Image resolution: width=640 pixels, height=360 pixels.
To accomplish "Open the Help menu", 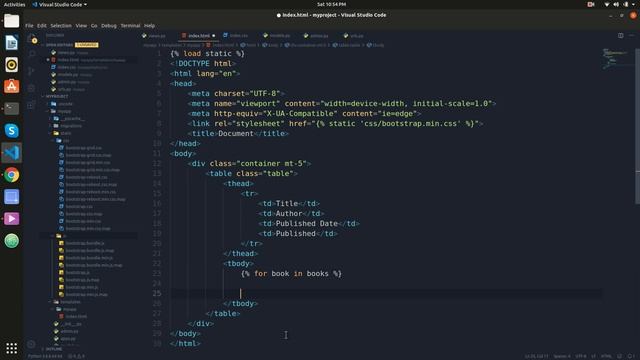I will [x=149, y=25].
